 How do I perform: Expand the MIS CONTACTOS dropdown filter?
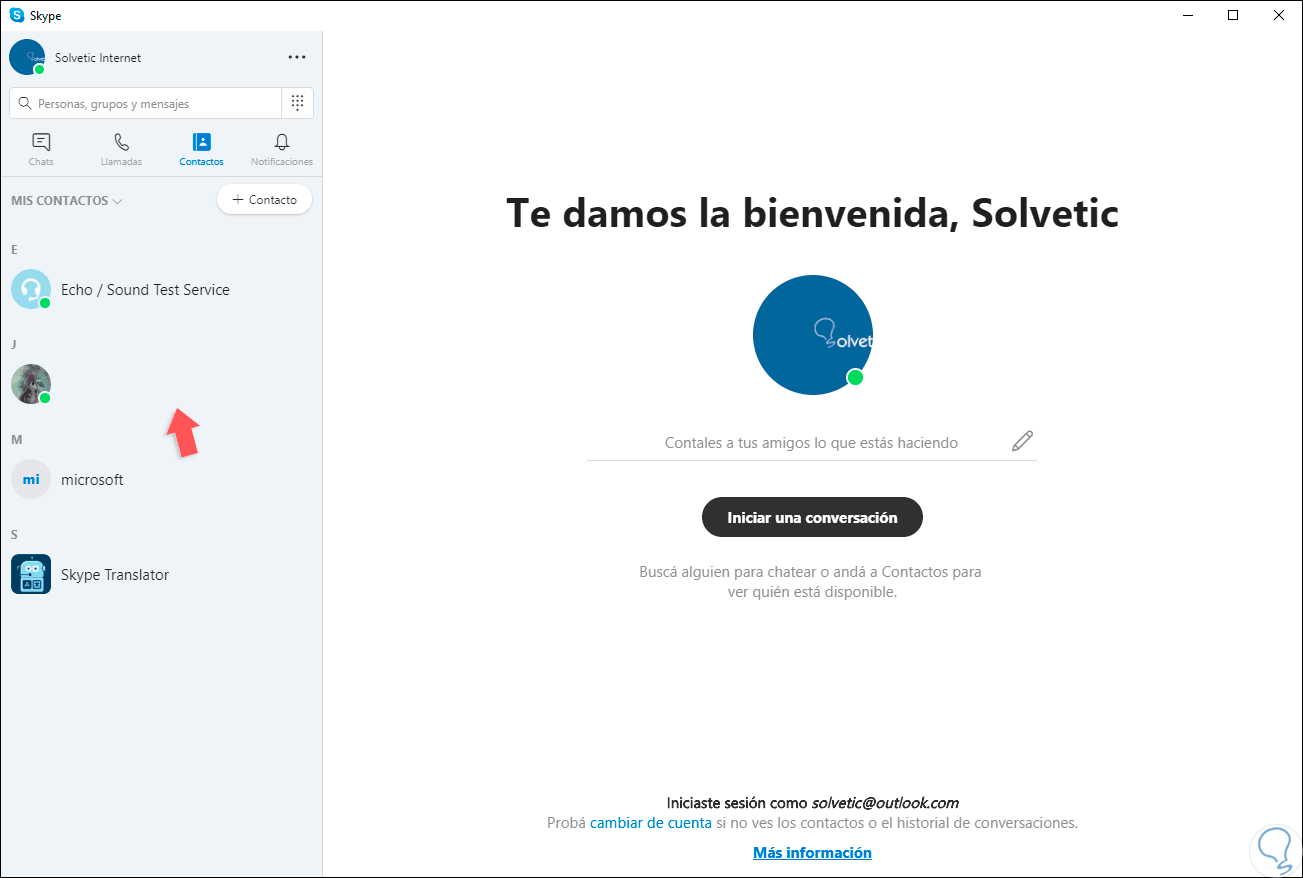click(66, 200)
